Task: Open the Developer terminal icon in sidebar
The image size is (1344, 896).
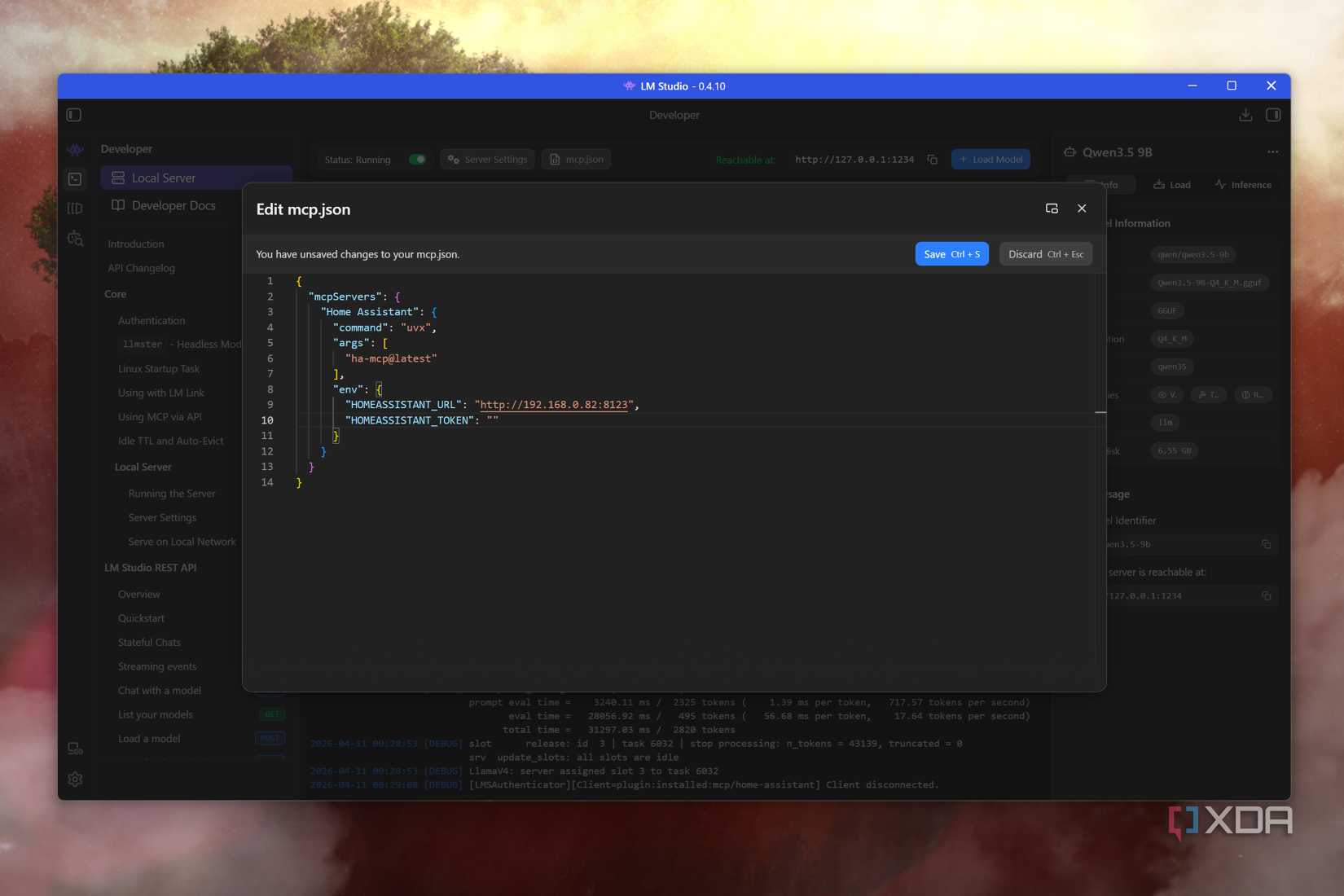Action: pos(75,179)
